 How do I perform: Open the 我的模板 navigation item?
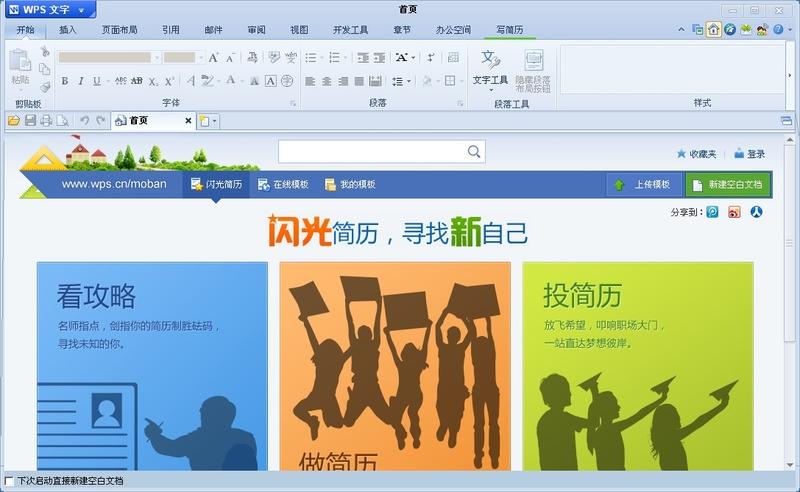tap(350, 184)
